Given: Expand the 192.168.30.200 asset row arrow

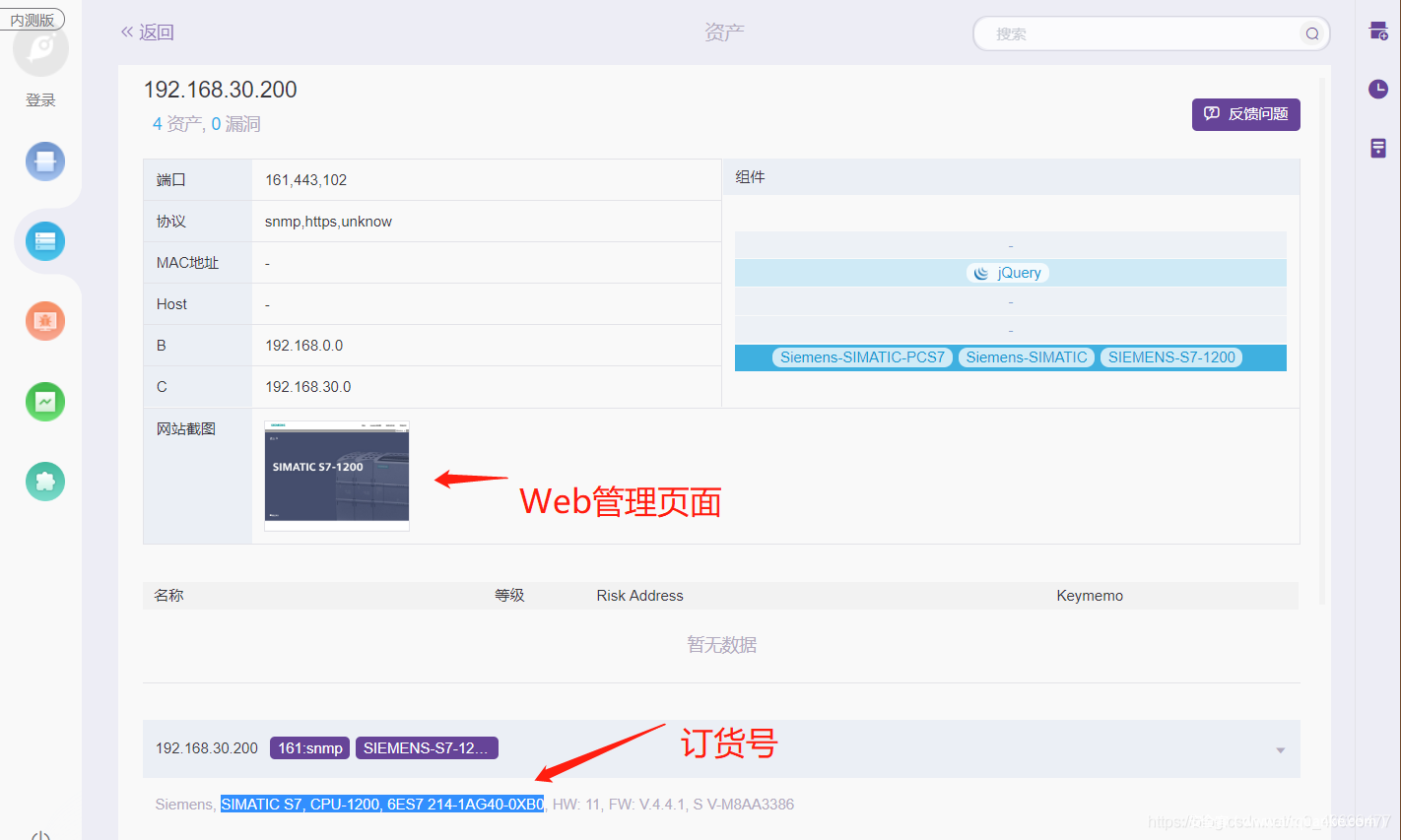Looking at the screenshot, I should click(1280, 750).
